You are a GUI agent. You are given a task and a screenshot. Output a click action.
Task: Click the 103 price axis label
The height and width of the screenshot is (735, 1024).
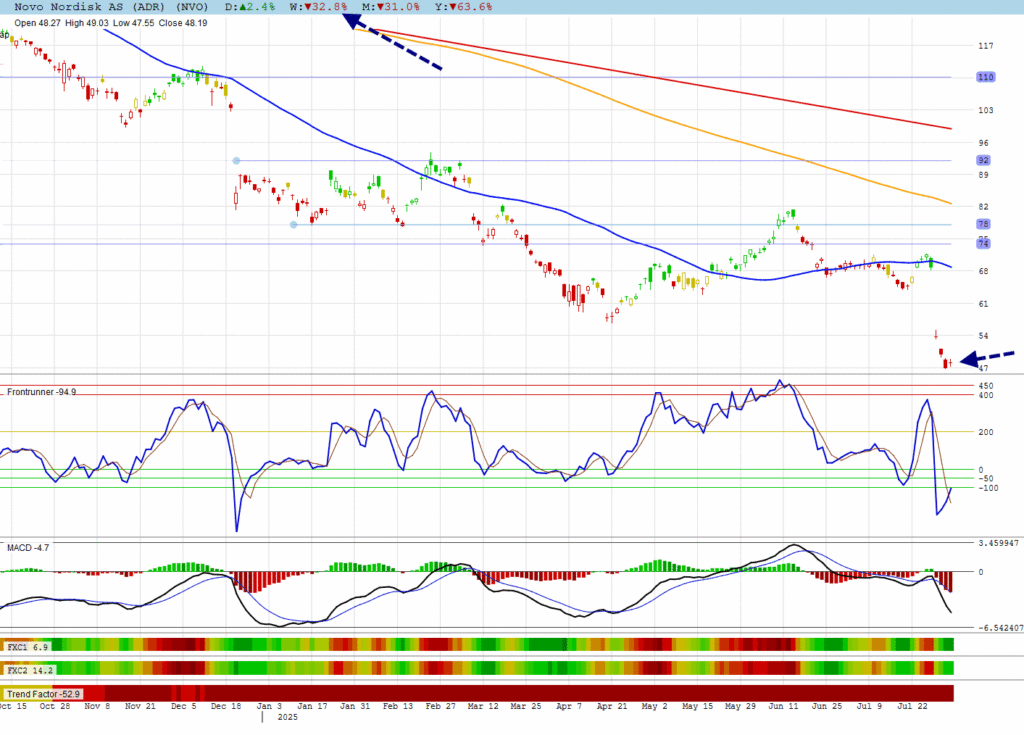[985, 110]
